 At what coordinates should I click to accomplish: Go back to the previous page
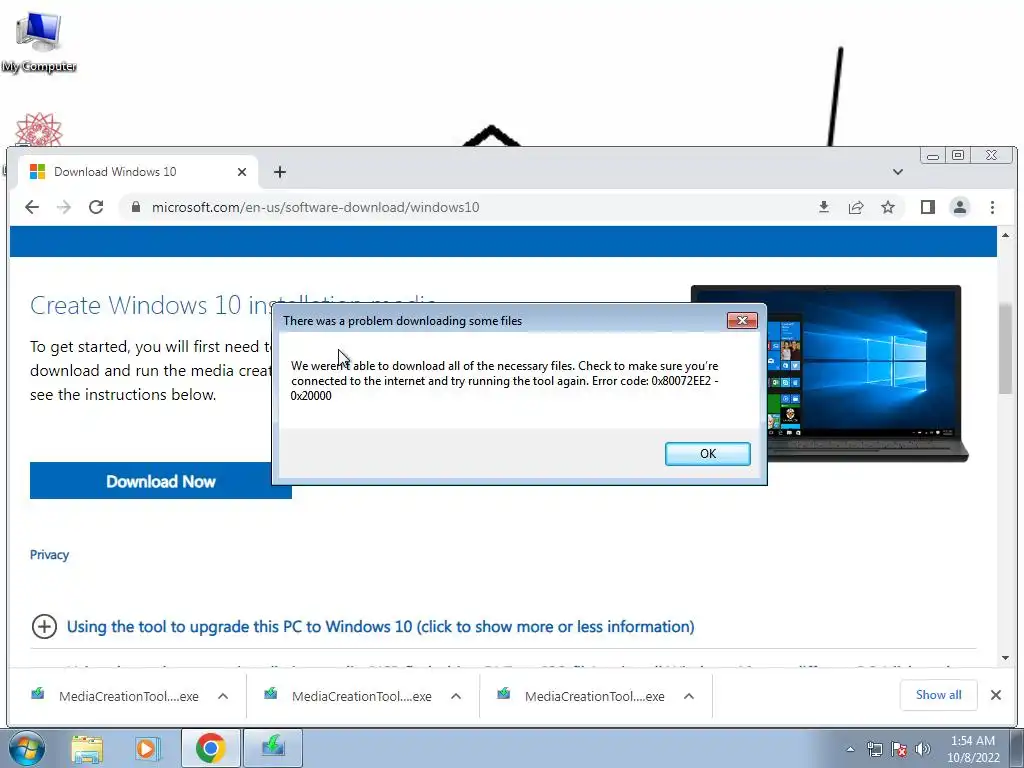click(x=31, y=207)
